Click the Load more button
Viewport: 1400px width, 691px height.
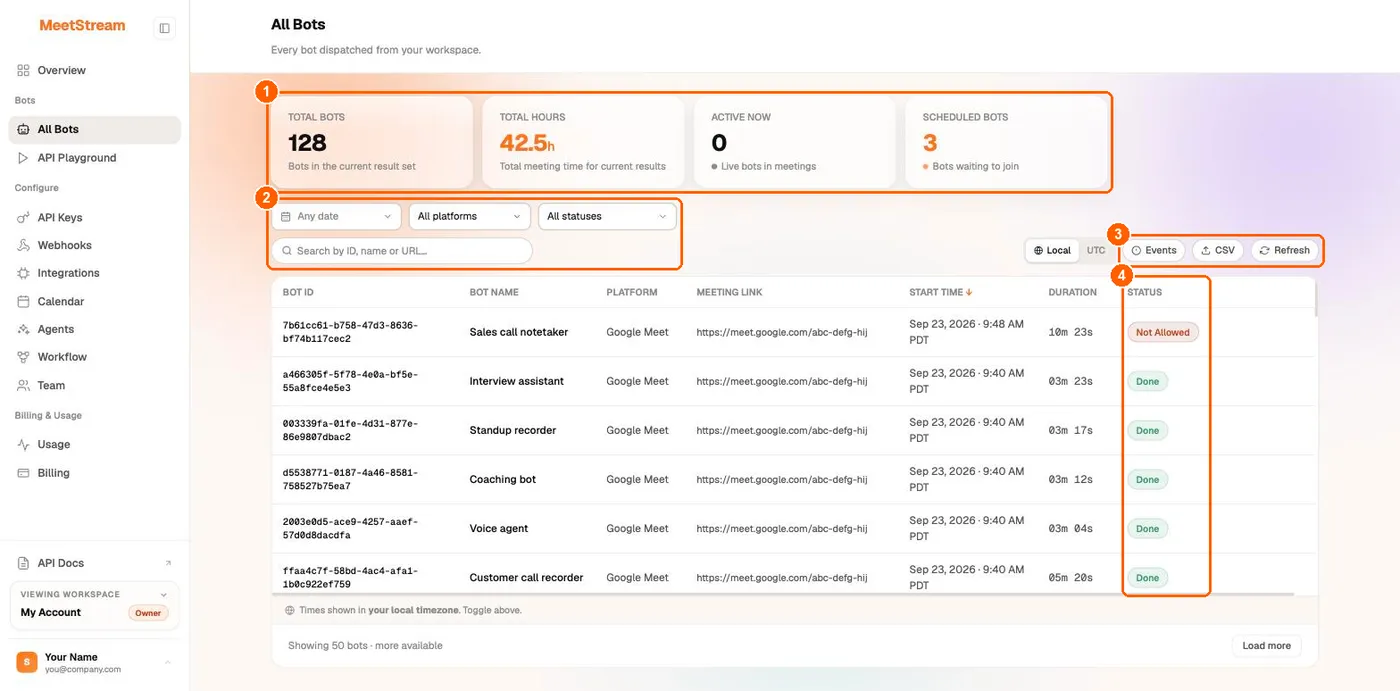pyautogui.click(x=1266, y=646)
